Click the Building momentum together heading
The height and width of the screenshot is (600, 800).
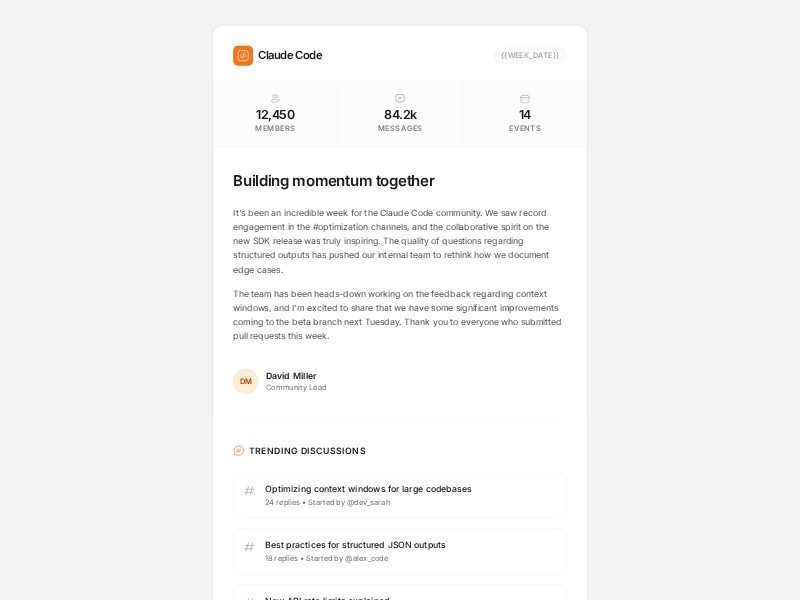(334, 181)
